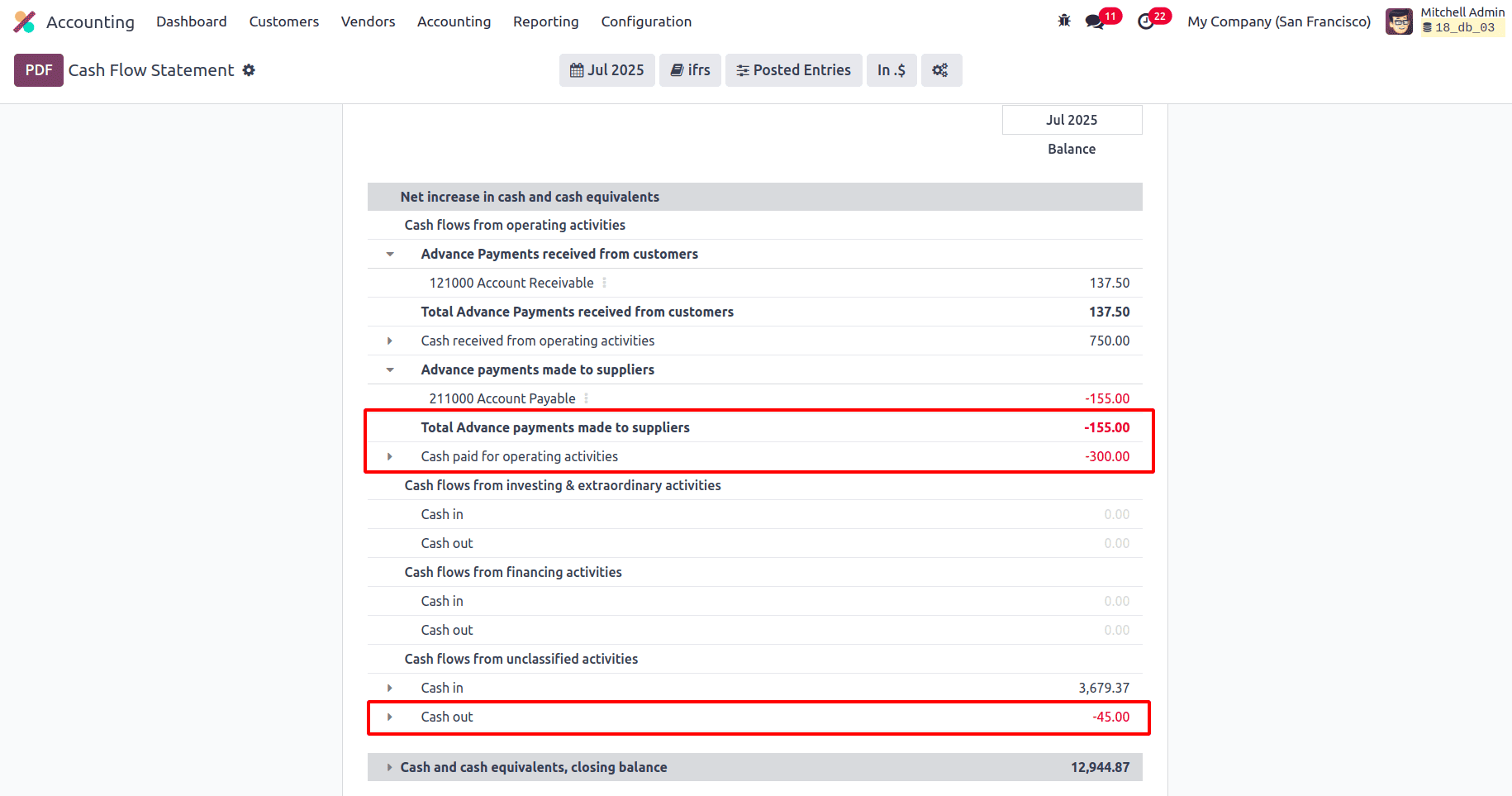Expand Cash and cash equivalents, closing balance
The image size is (1512, 796).
click(390, 767)
